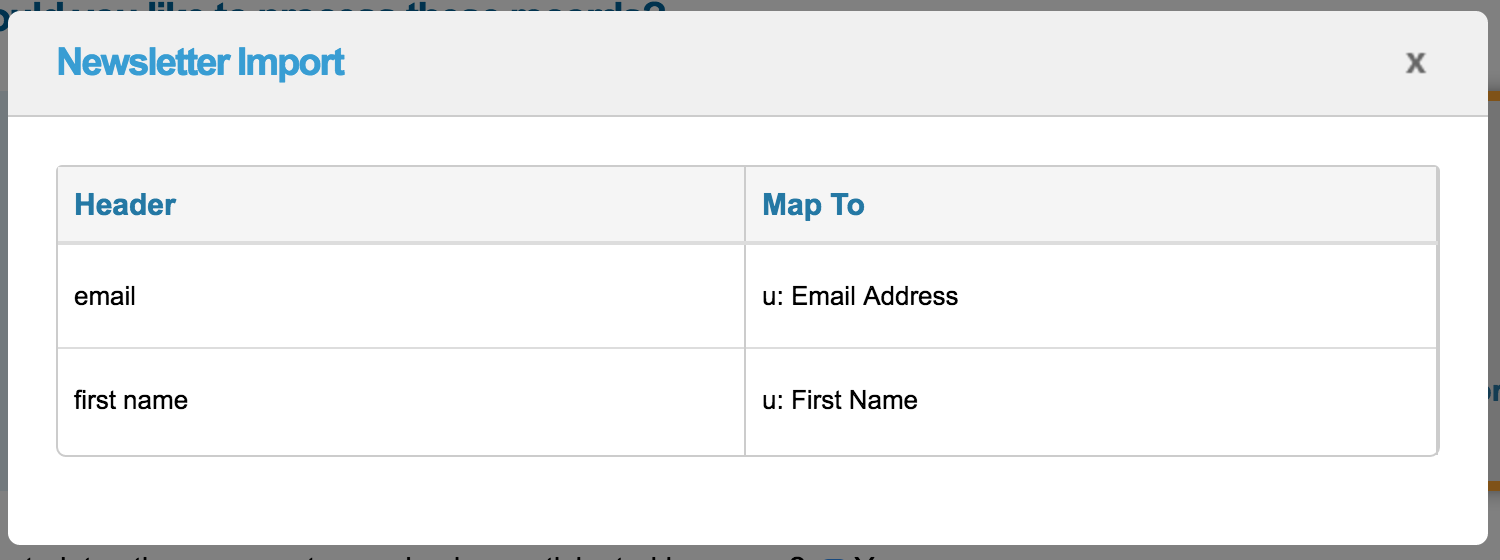Click the Header column heading

tap(125, 205)
